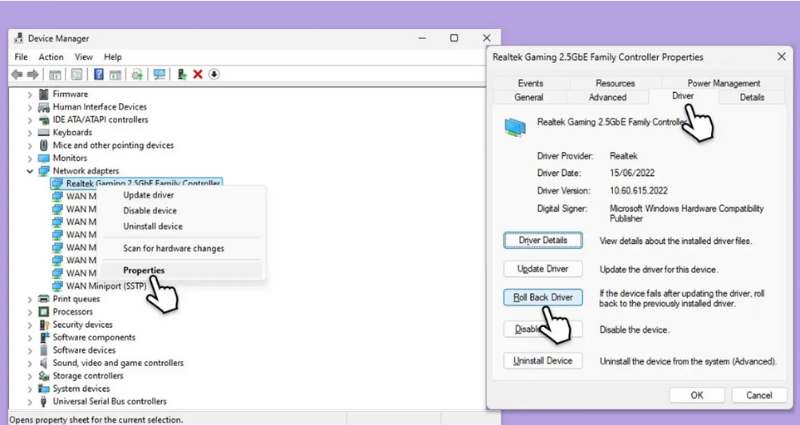Click the Show/Hide console tree toolbar icon
The image size is (800, 425).
coord(55,75)
